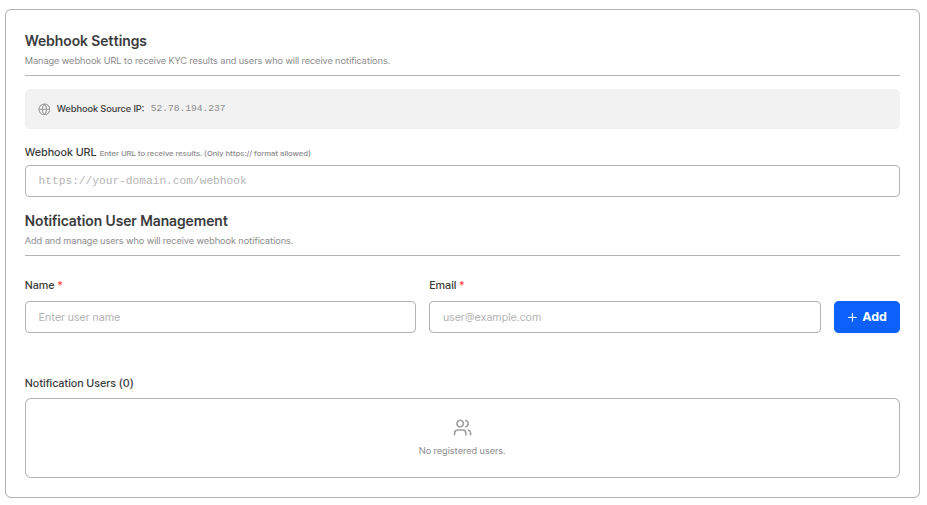Click the No registered users message

[x=462, y=451]
